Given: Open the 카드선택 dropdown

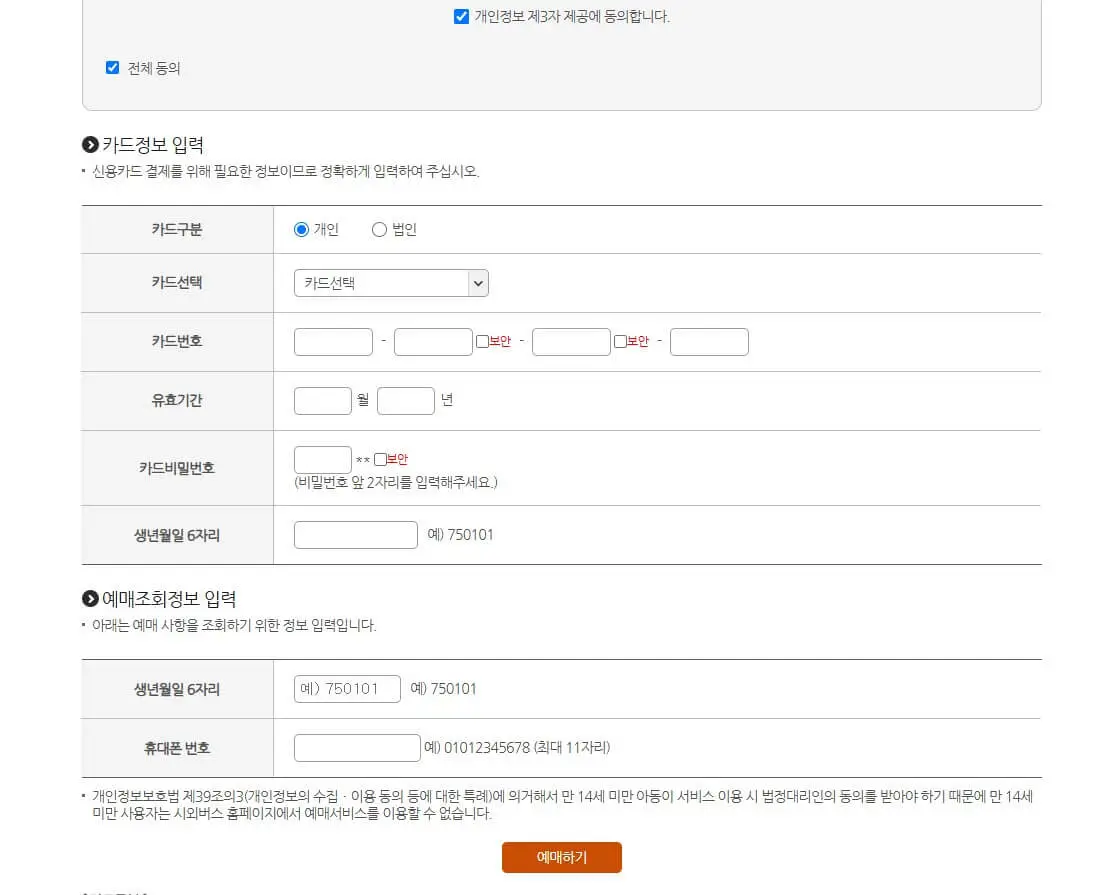Looking at the screenshot, I should coord(391,283).
